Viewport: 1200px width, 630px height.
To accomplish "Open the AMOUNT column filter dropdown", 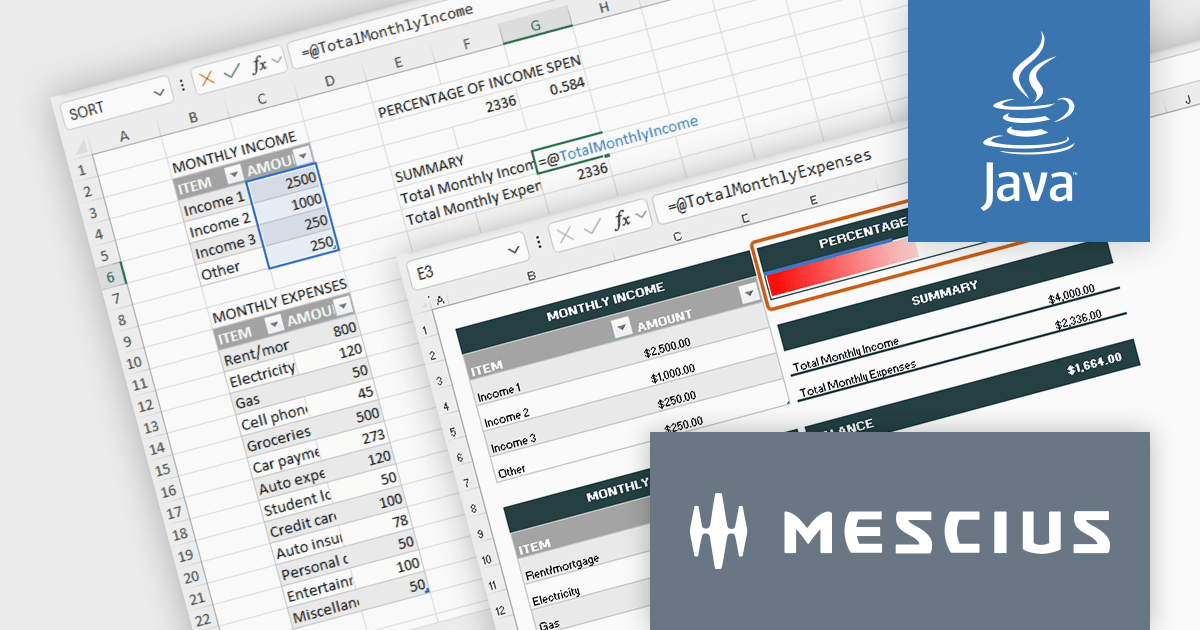I will [302, 157].
